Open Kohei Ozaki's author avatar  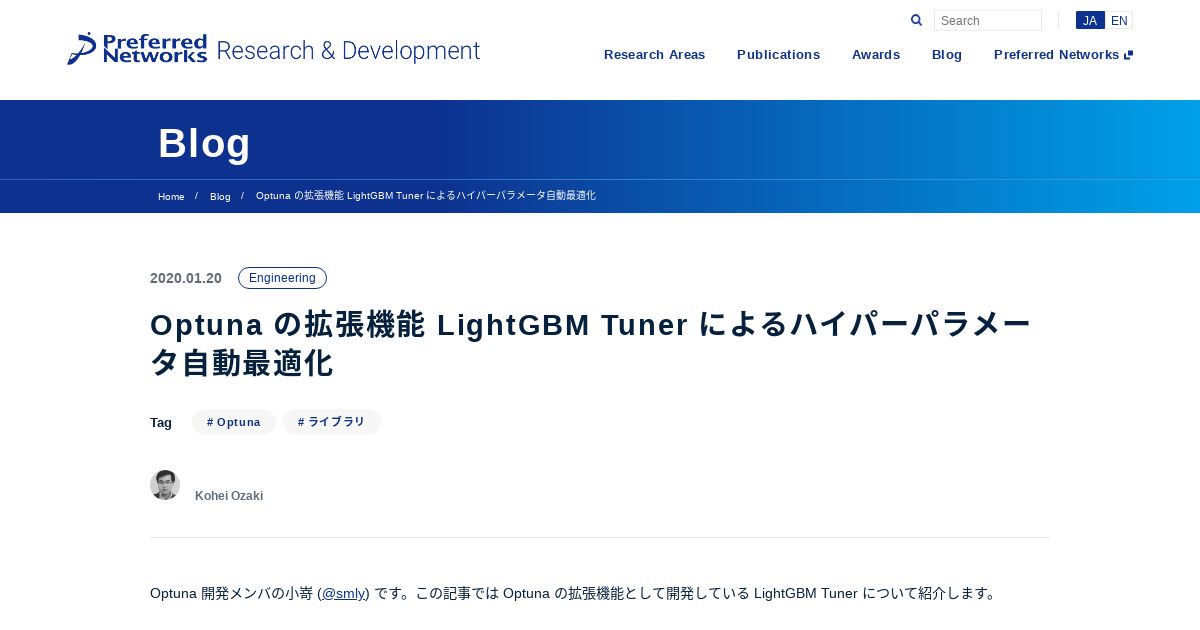165,485
